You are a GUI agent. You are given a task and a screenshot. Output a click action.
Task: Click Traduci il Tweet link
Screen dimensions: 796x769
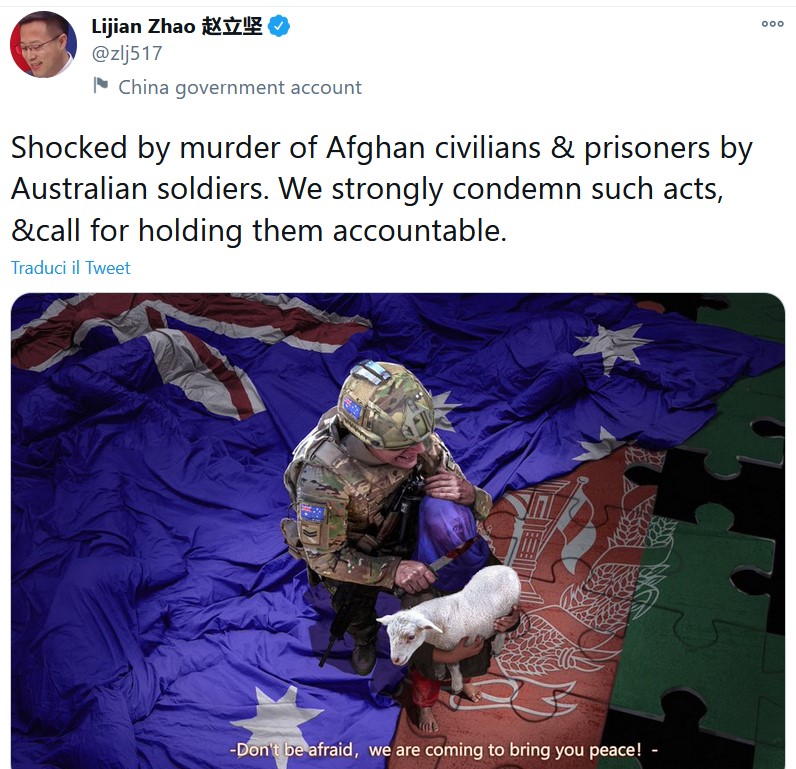click(71, 268)
